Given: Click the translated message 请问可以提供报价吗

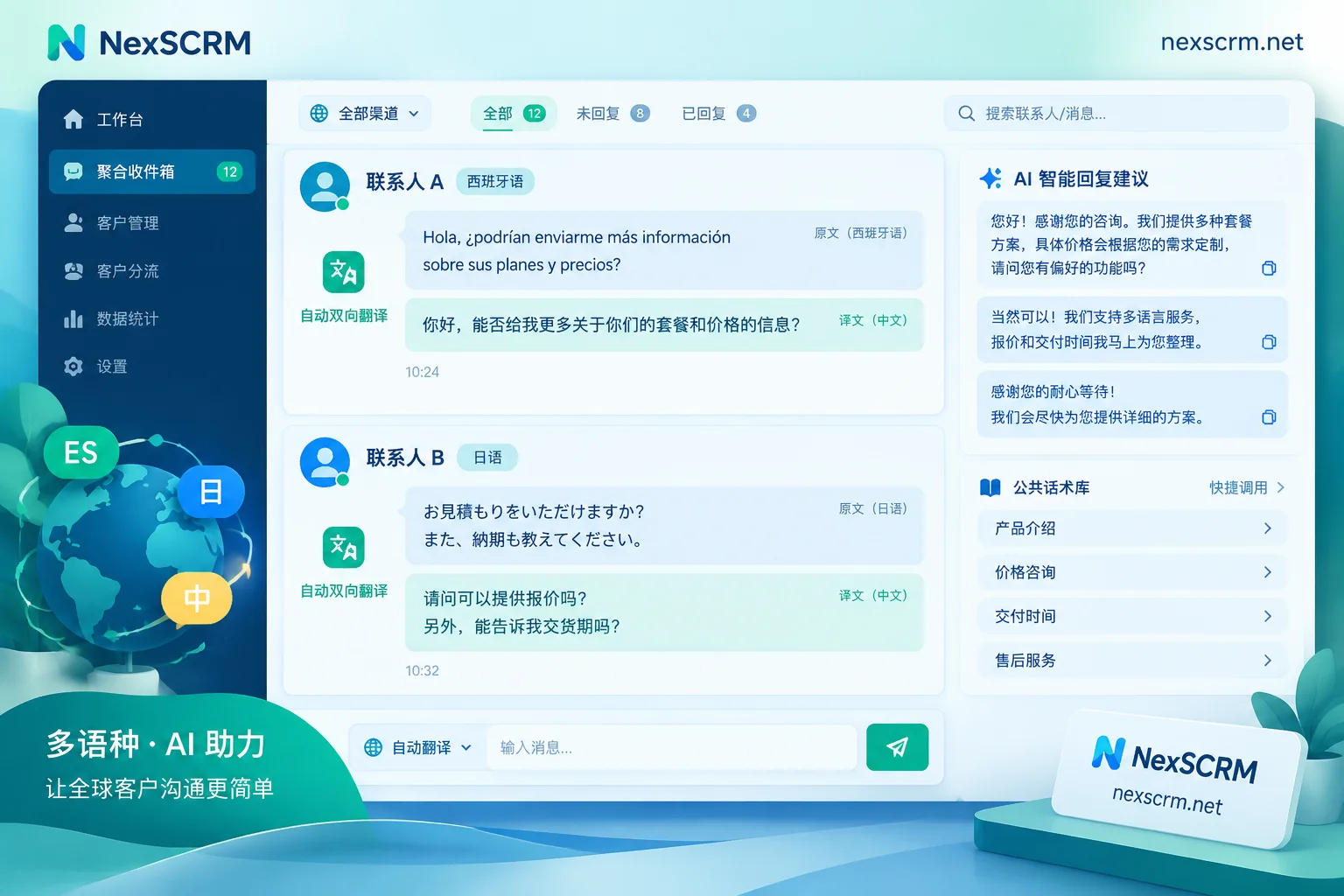Looking at the screenshot, I should point(664,612).
